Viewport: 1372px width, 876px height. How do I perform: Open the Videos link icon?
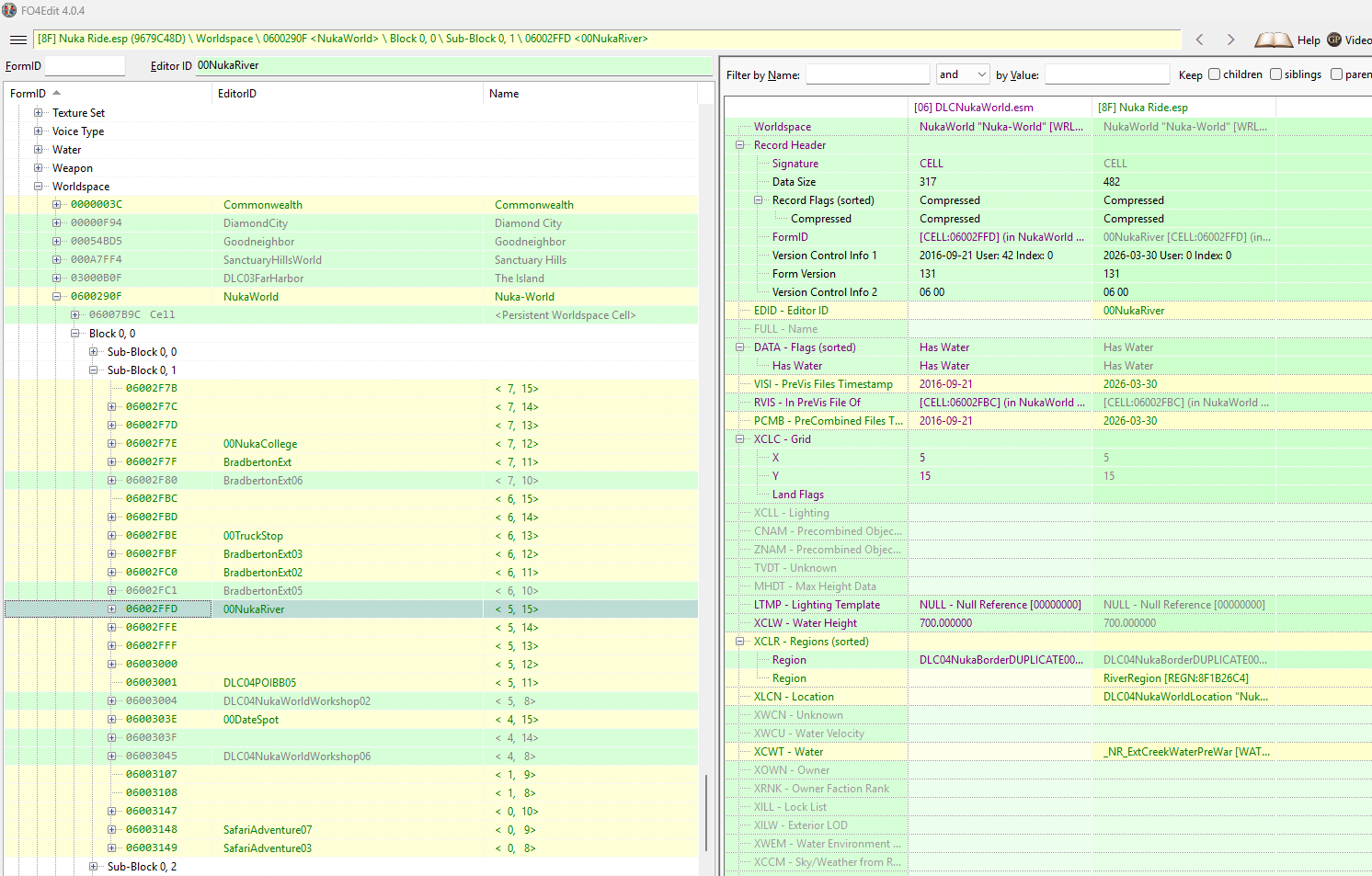(x=1334, y=40)
